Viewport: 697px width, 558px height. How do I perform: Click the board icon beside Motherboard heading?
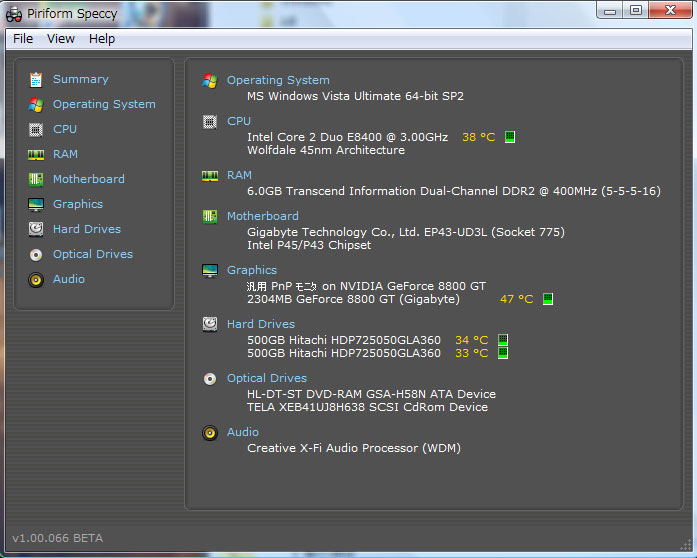click(210, 217)
